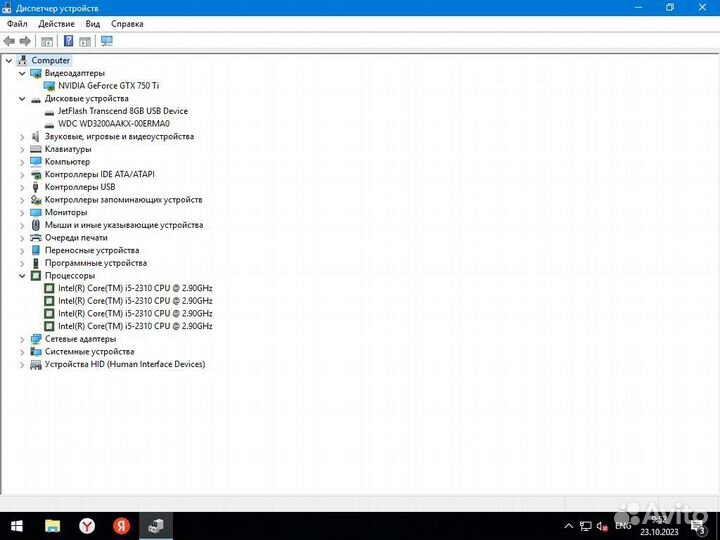Select the Компьютер category label
Viewport: 720px width, 540px height.
(68, 162)
